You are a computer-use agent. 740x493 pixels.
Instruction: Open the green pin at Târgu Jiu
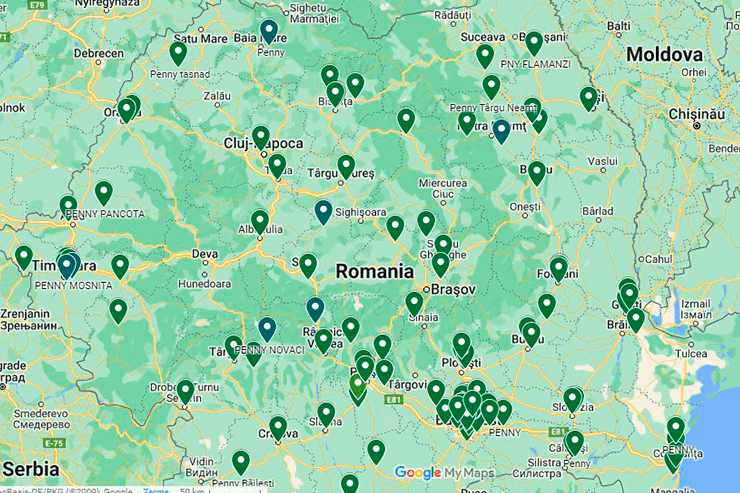pos(233,347)
